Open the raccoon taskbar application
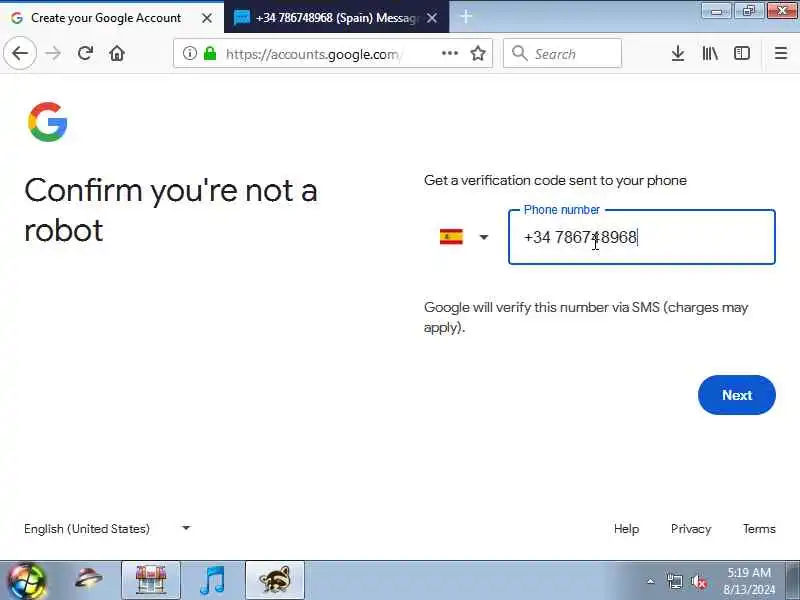The image size is (800, 600). click(275, 580)
